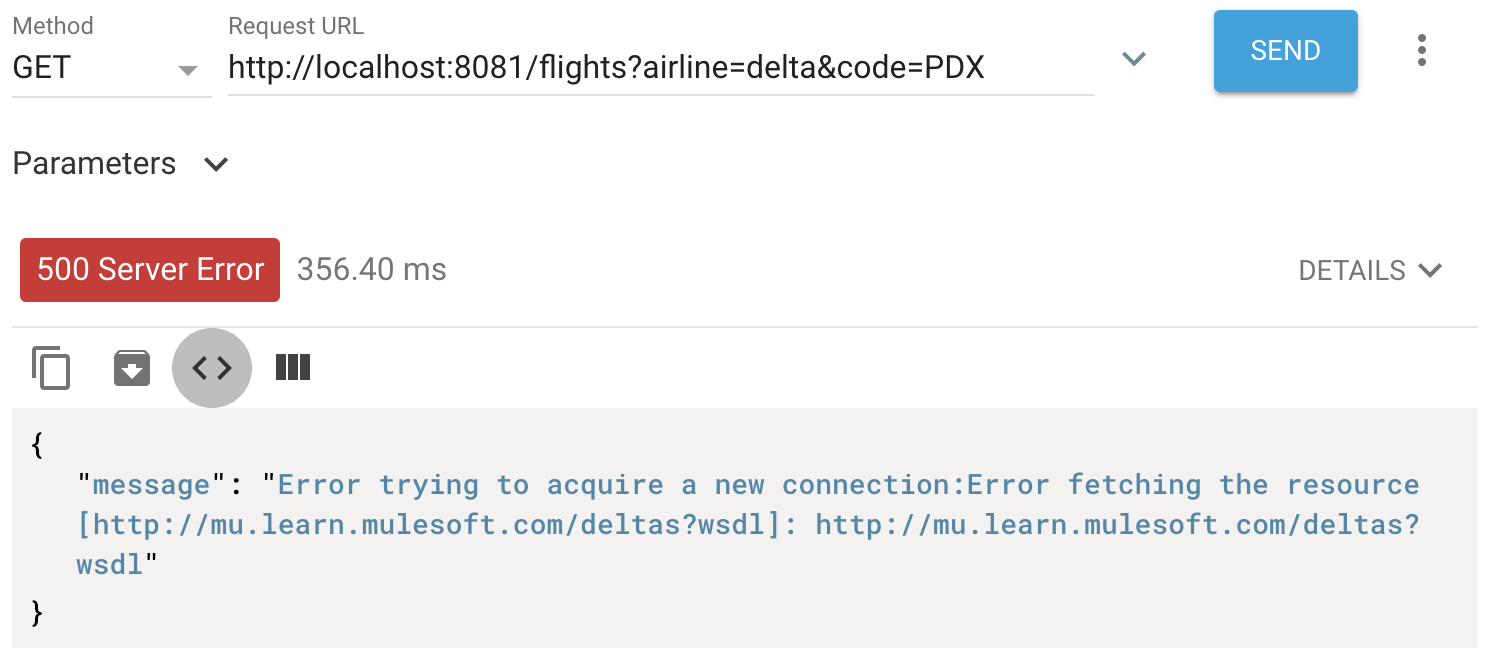The height and width of the screenshot is (666, 1498).
Task: Click the Request URL label
Action: tap(296, 26)
